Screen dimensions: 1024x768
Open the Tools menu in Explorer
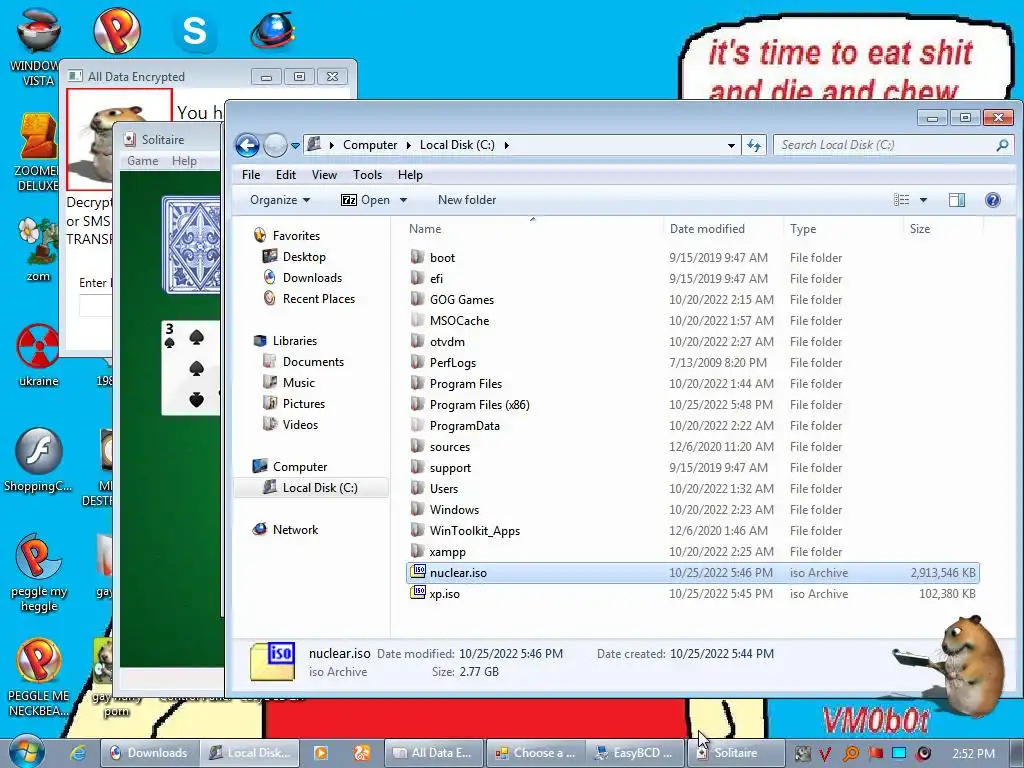(367, 175)
